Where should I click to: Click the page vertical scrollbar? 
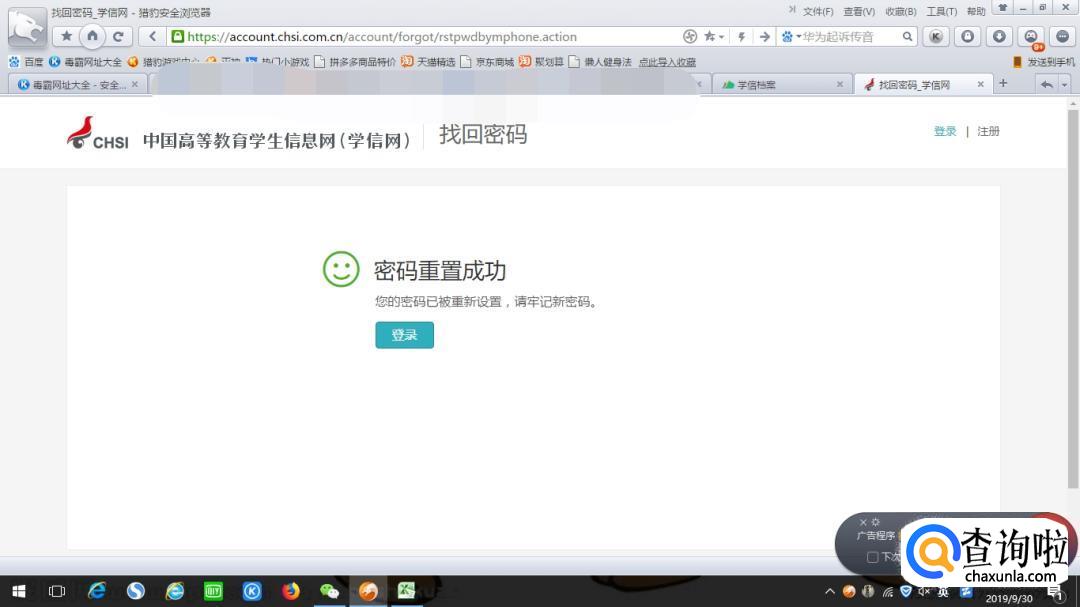point(1072,300)
